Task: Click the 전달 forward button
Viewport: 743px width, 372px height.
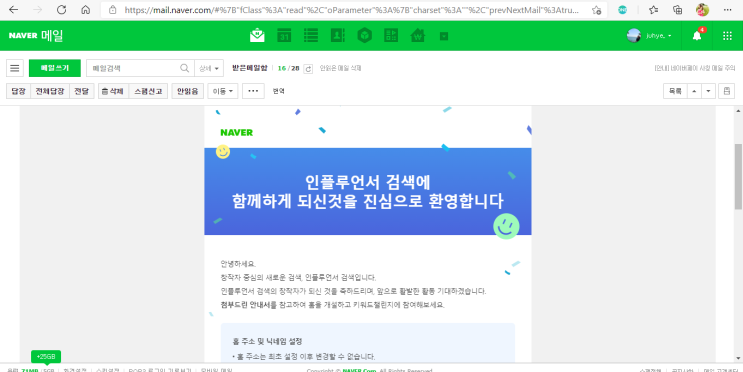Action: tap(82, 91)
